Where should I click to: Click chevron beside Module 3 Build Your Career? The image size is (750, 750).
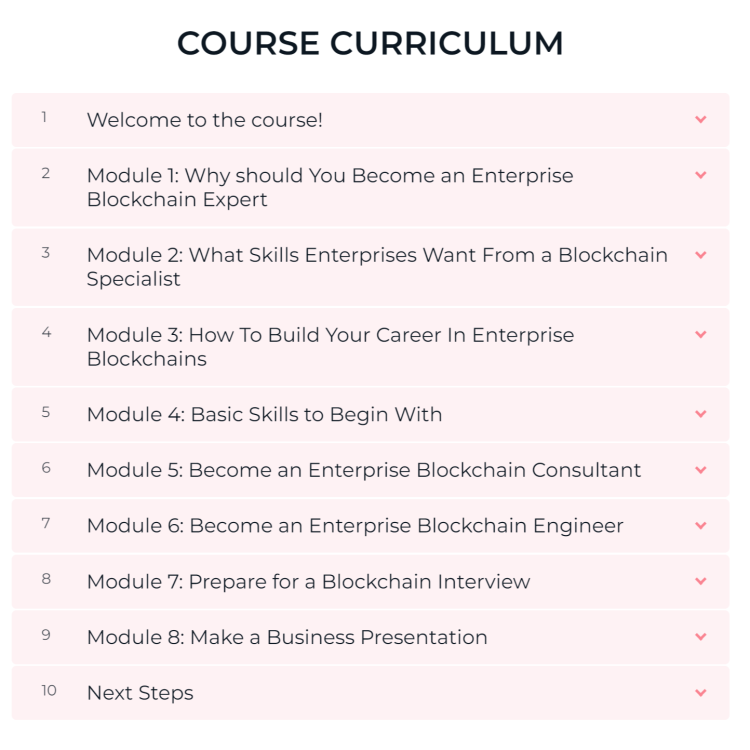click(x=700, y=334)
